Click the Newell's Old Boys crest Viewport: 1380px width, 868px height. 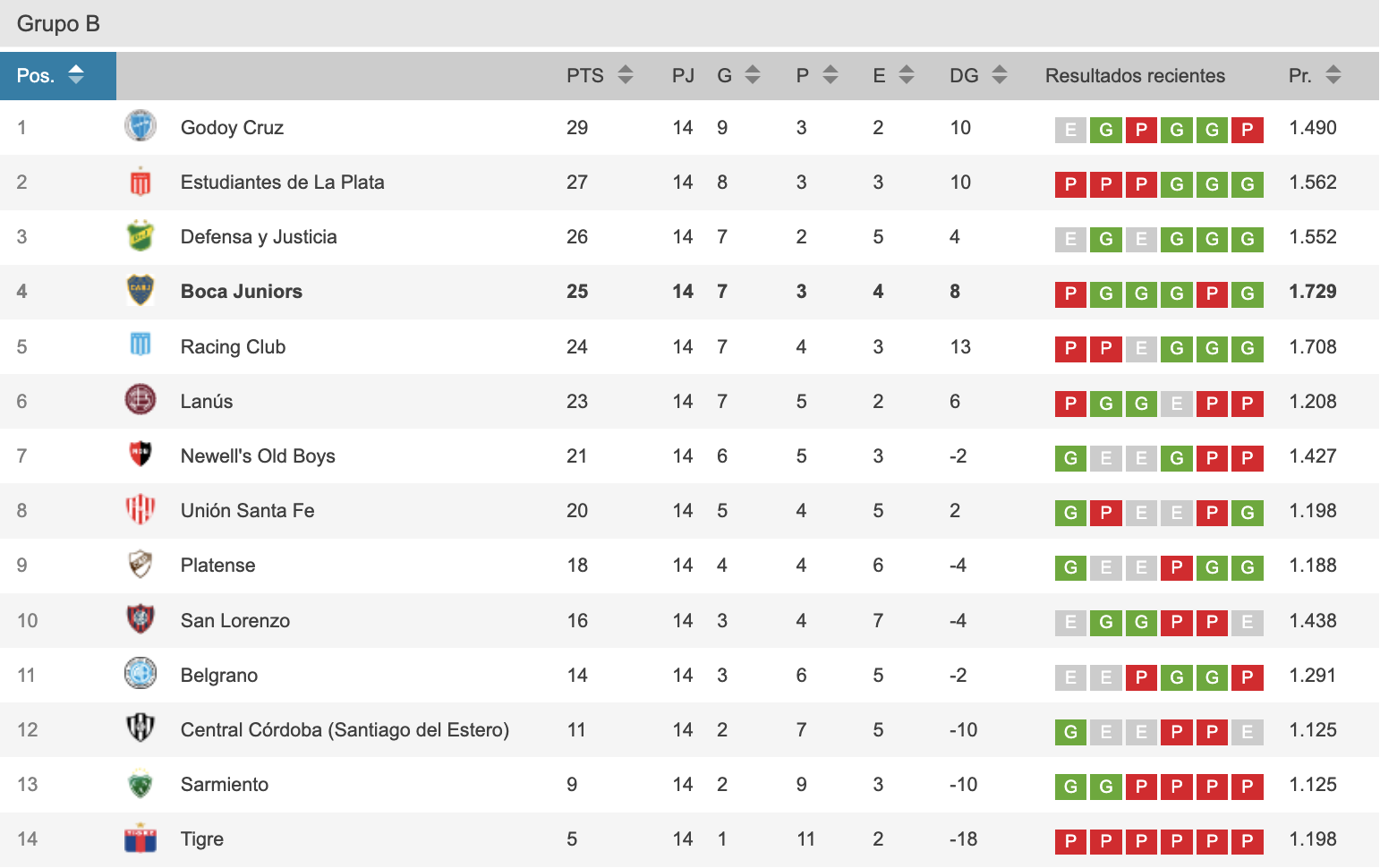141,455
